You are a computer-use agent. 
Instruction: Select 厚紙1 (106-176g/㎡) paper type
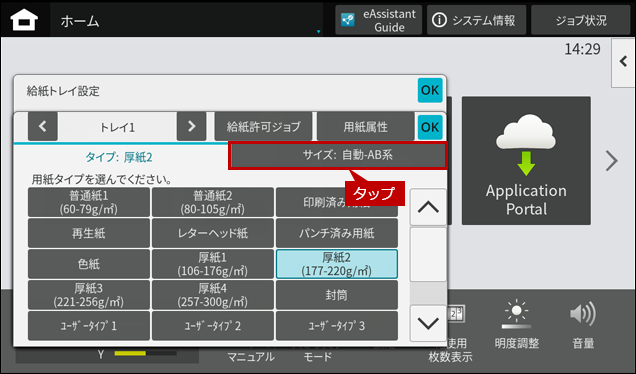point(213,264)
